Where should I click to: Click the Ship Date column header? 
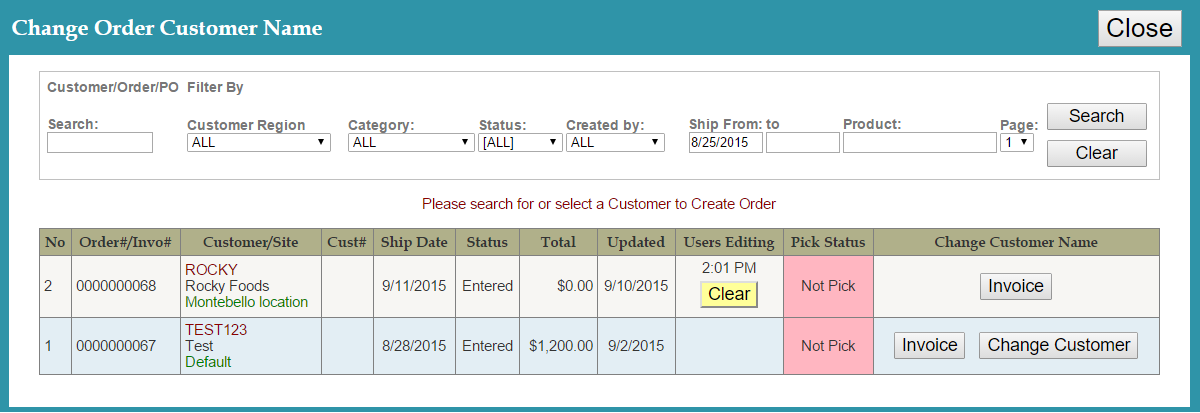(x=414, y=242)
